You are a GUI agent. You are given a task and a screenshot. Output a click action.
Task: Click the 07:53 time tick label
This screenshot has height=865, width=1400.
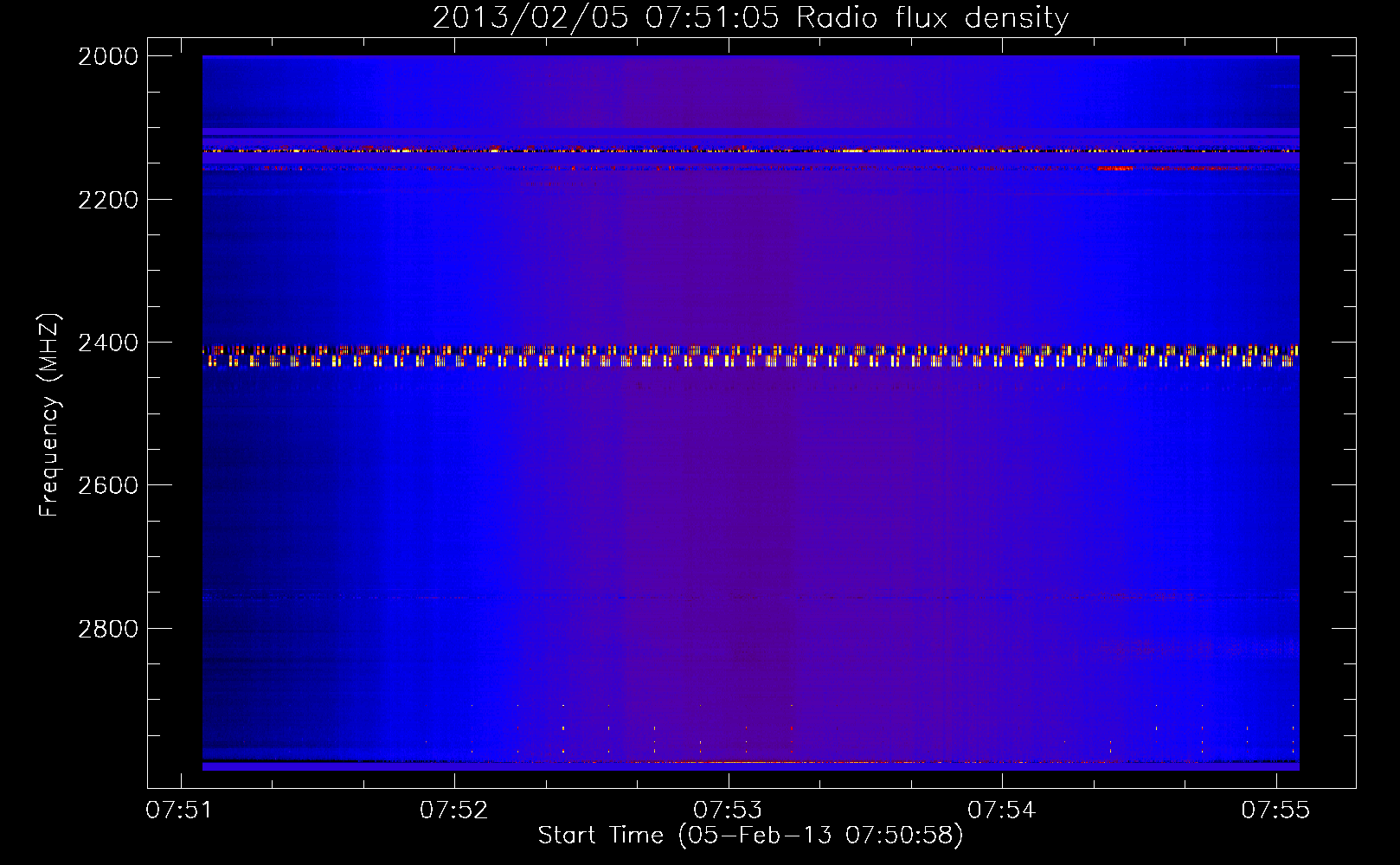tap(729, 811)
